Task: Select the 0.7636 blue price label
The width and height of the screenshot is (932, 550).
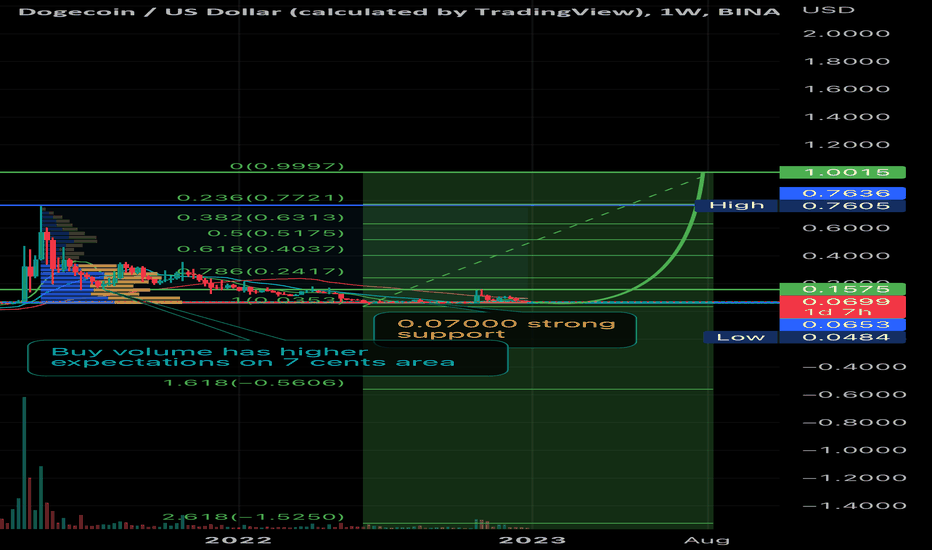Action: (x=842, y=193)
